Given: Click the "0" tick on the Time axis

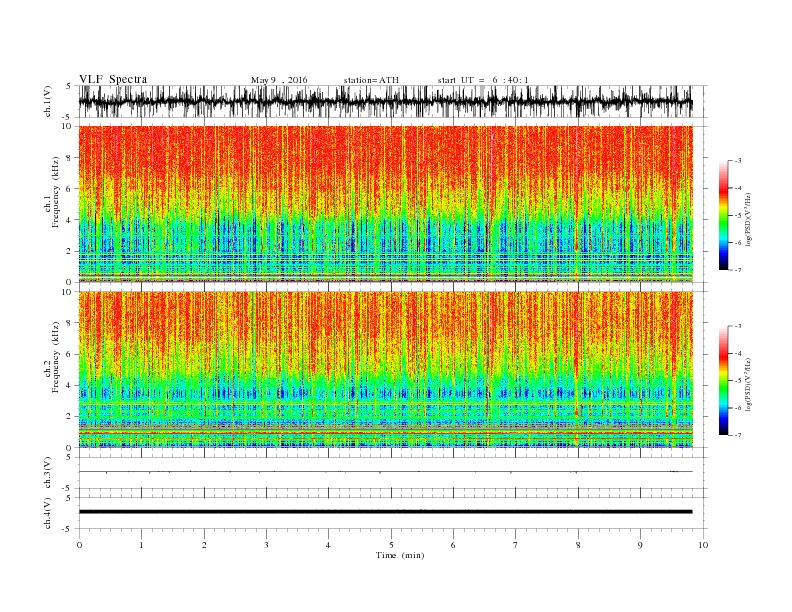Looking at the screenshot, I should click(x=79, y=545).
